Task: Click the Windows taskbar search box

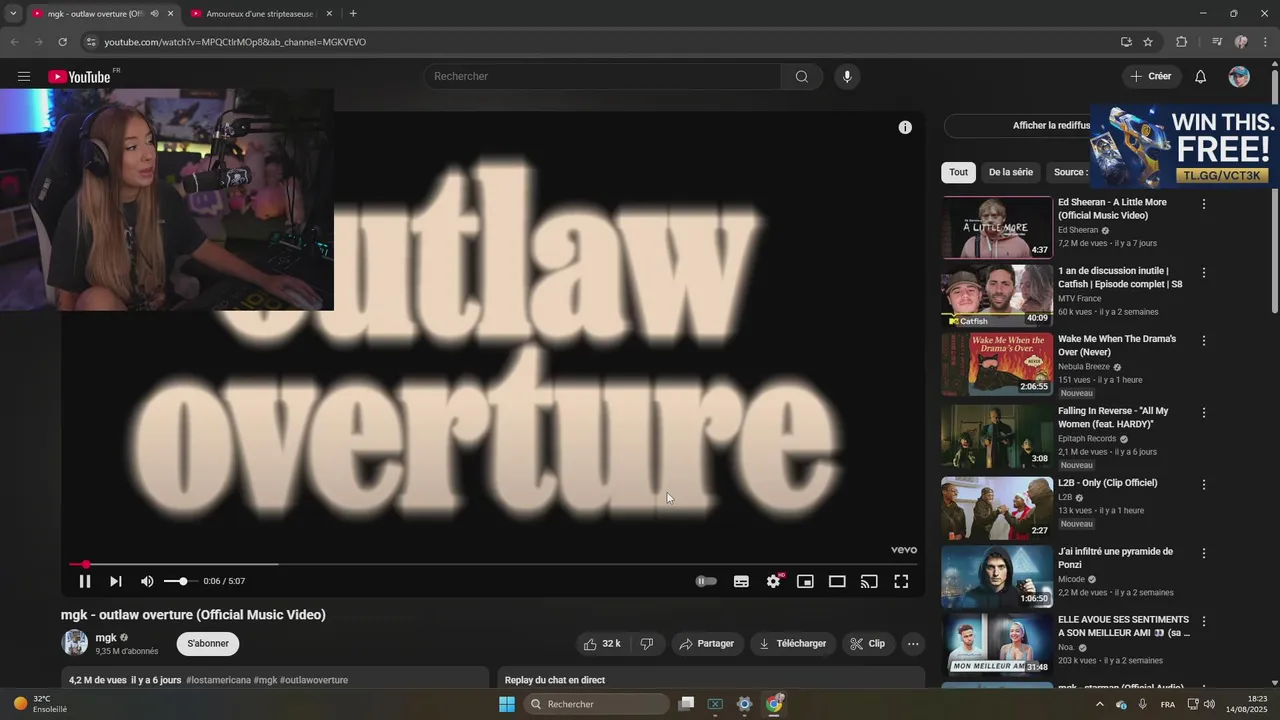Action: point(597,704)
